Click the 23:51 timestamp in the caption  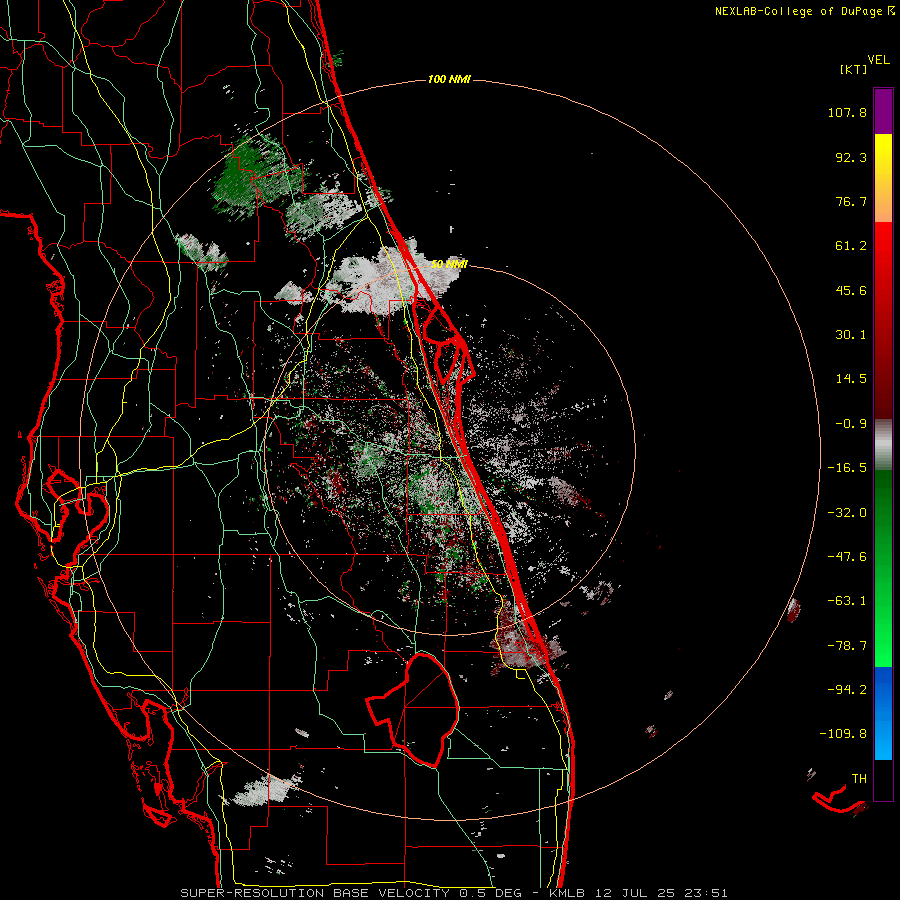pos(706,893)
